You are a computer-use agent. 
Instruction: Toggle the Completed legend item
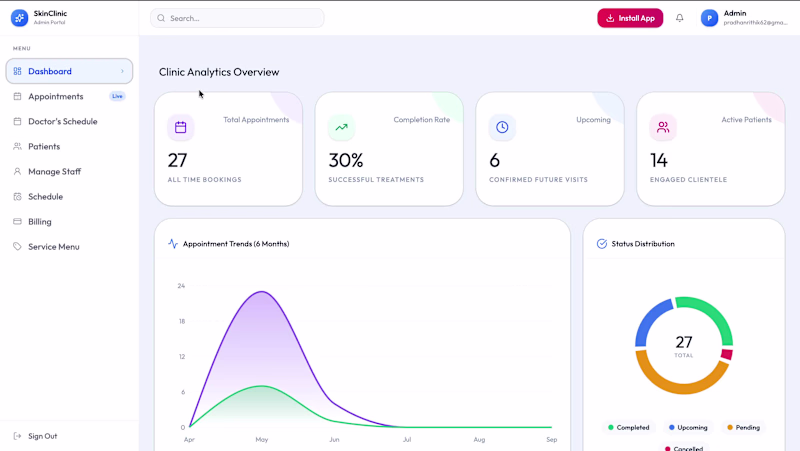(x=629, y=427)
